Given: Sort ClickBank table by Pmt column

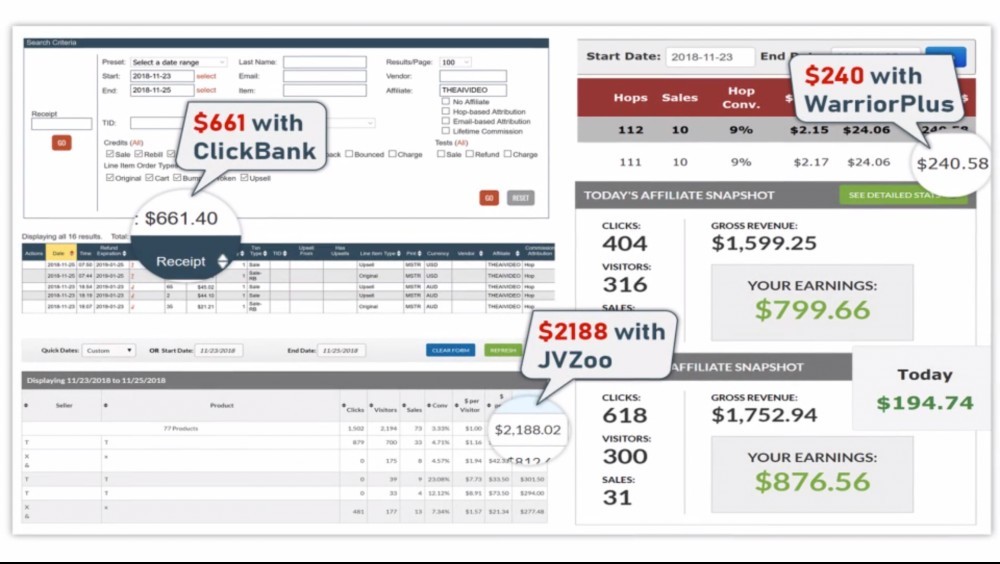Looking at the screenshot, I should click(x=414, y=253).
